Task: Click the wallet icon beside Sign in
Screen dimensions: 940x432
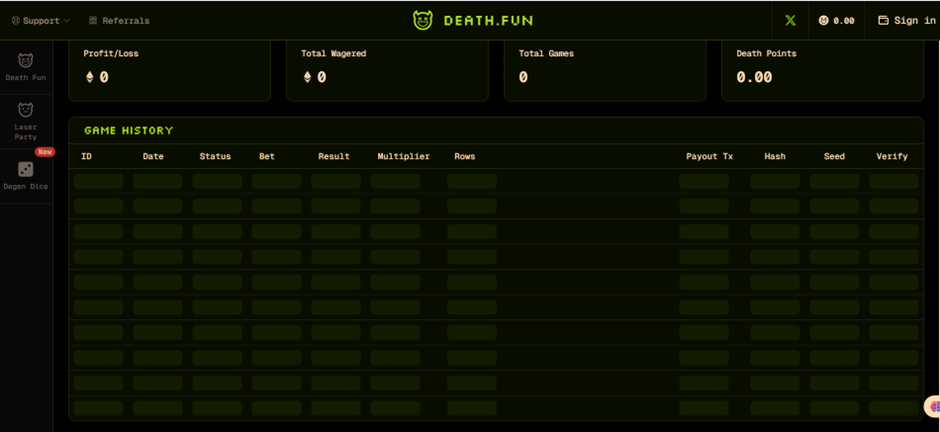Action: [883, 20]
